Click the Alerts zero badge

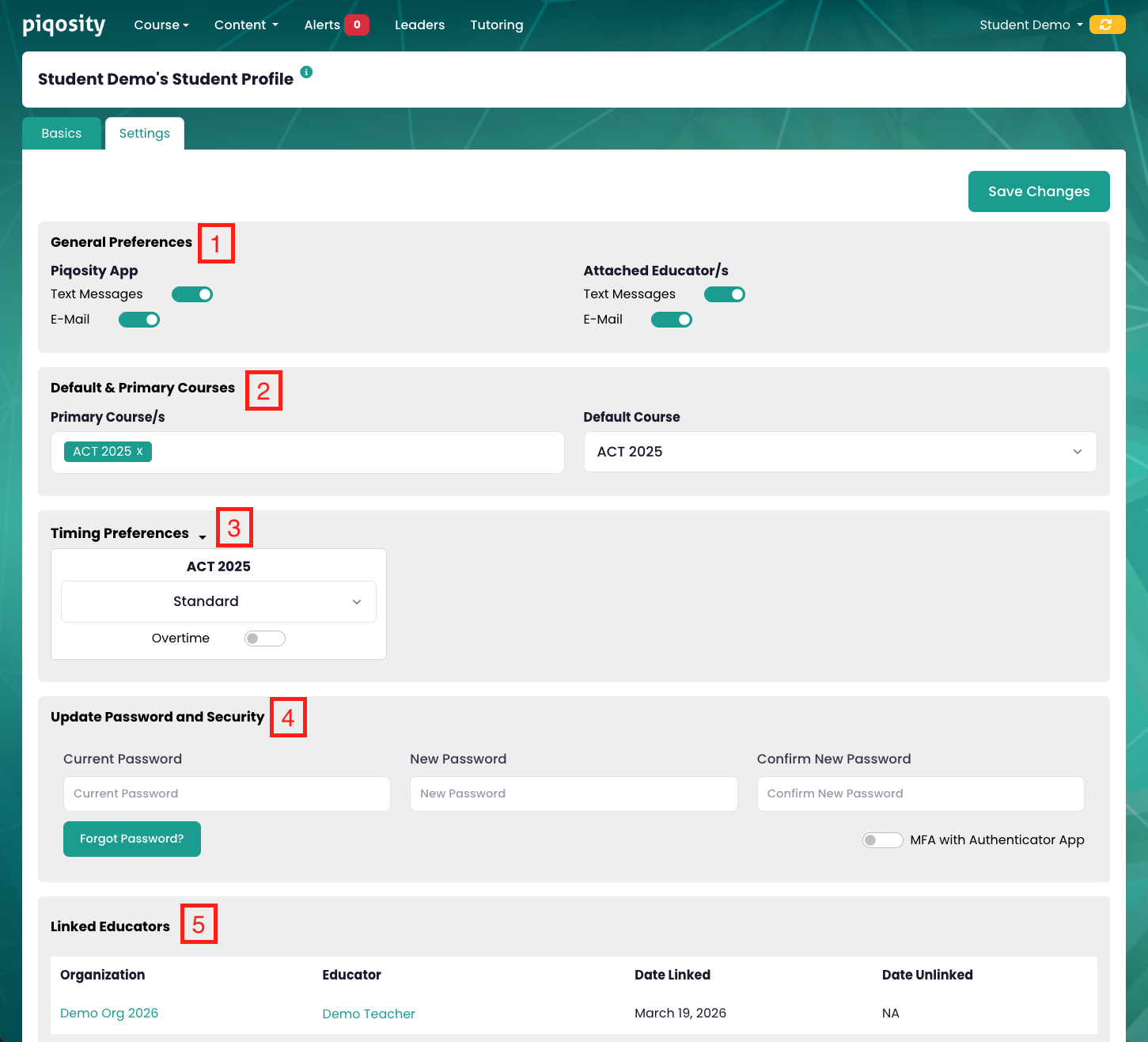click(357, 25)
